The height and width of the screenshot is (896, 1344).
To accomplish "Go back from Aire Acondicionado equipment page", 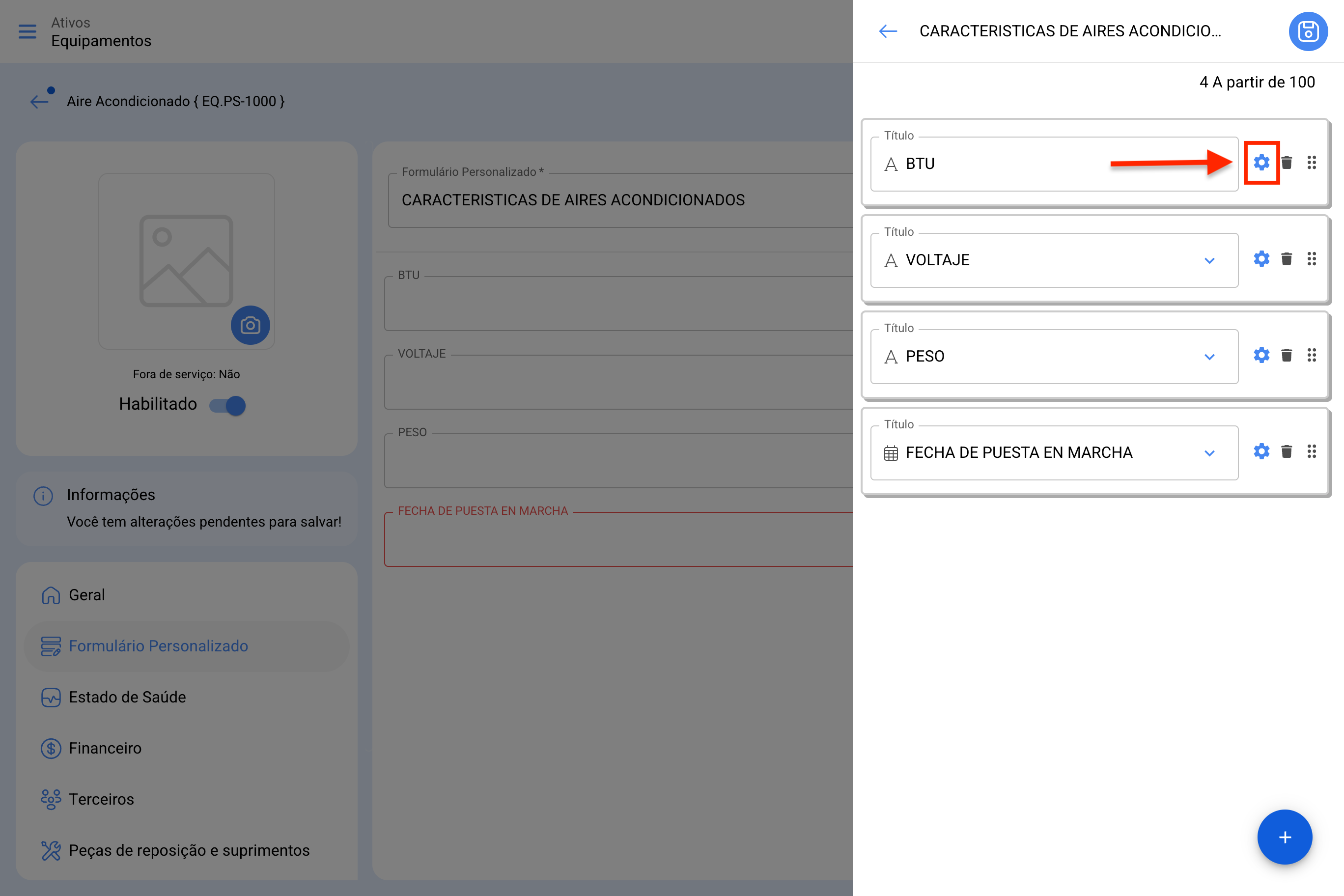I will [x=39, y=102].
